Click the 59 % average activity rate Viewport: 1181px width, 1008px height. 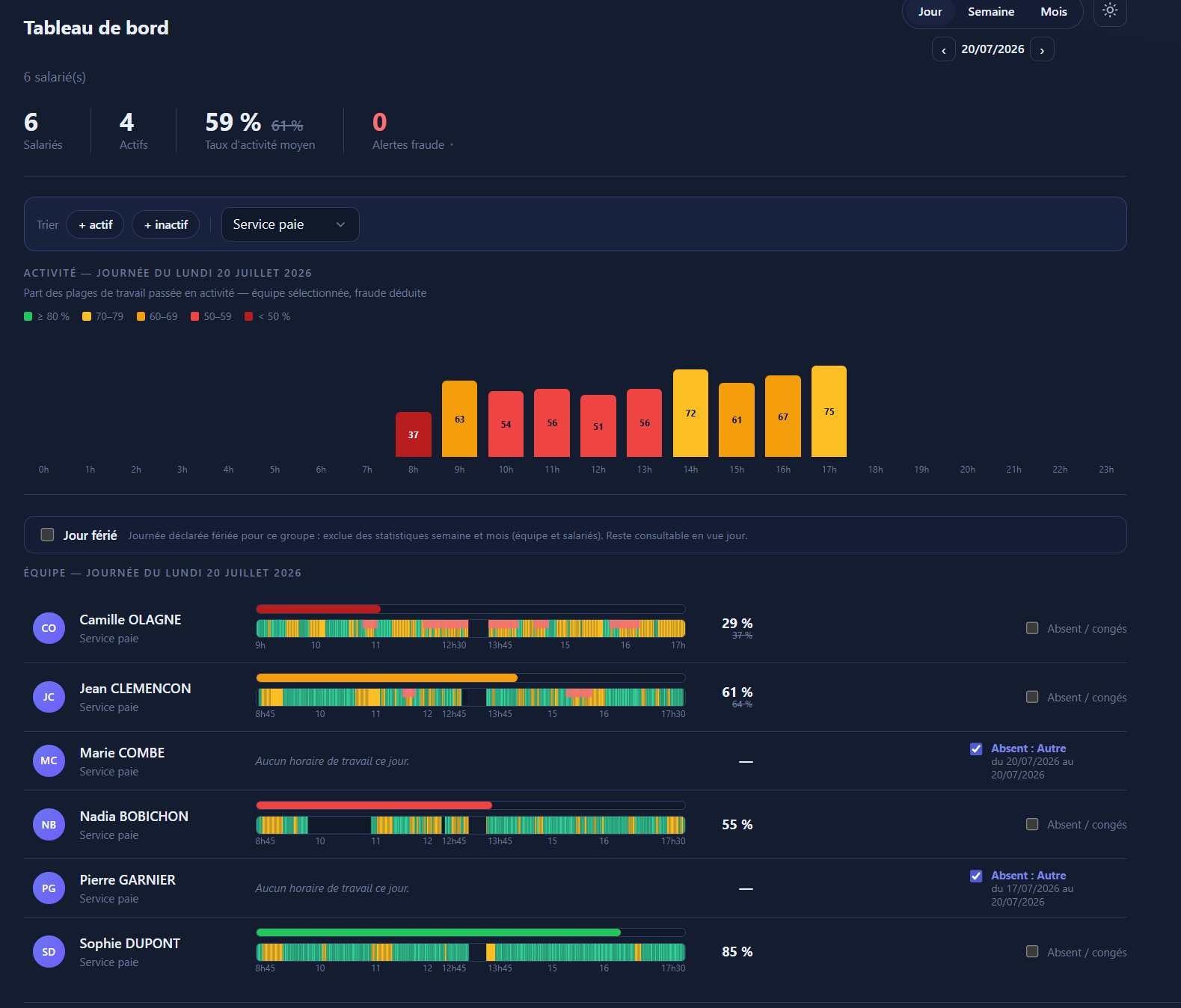233,122
